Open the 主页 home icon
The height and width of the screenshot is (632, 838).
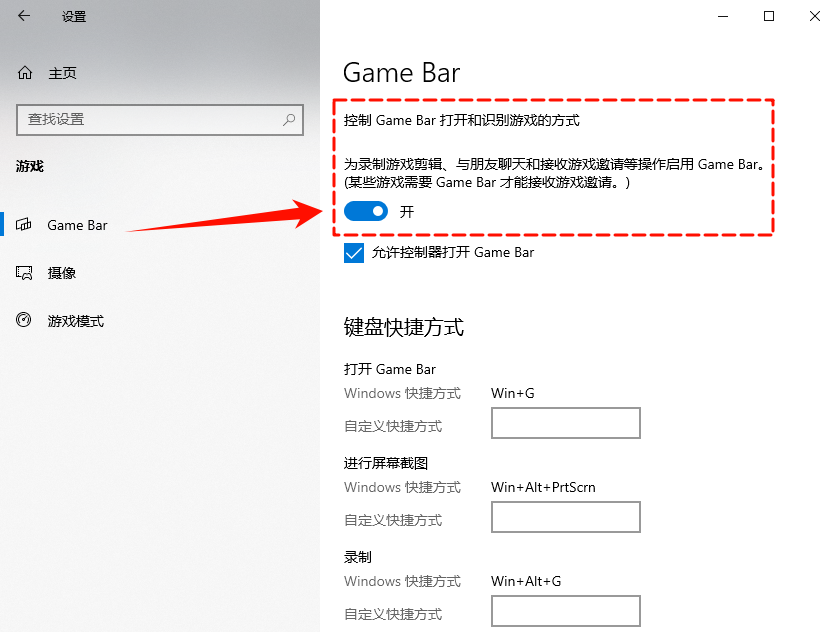pyautogui.click(x=25, y=73)
